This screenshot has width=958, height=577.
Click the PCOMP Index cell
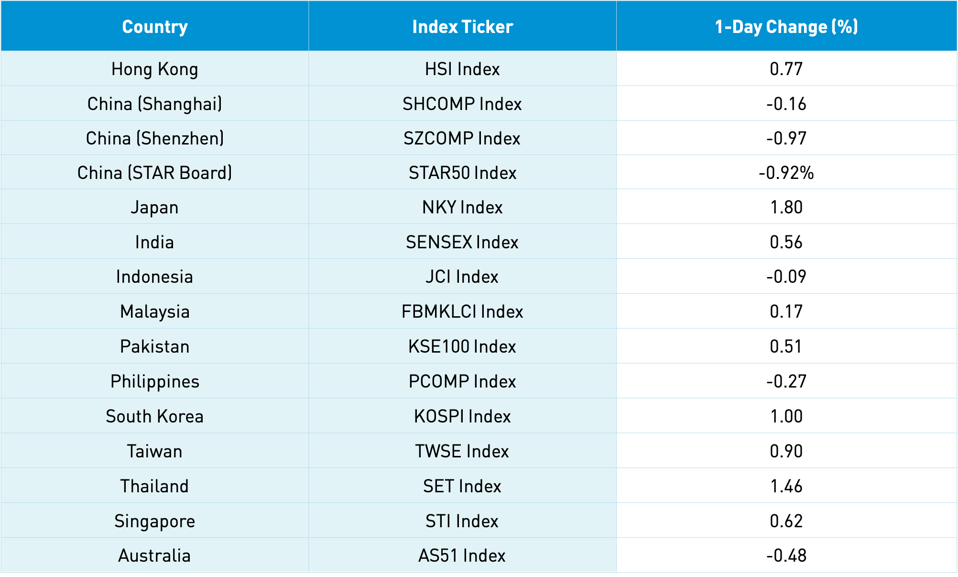462,382
